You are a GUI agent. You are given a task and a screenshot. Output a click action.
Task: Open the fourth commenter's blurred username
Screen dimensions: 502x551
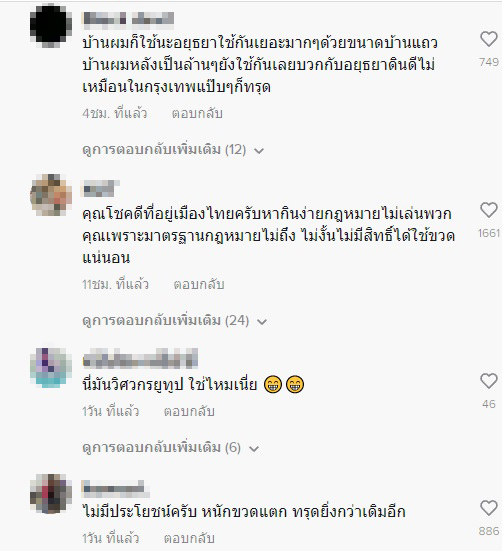[x=116, y=488]
